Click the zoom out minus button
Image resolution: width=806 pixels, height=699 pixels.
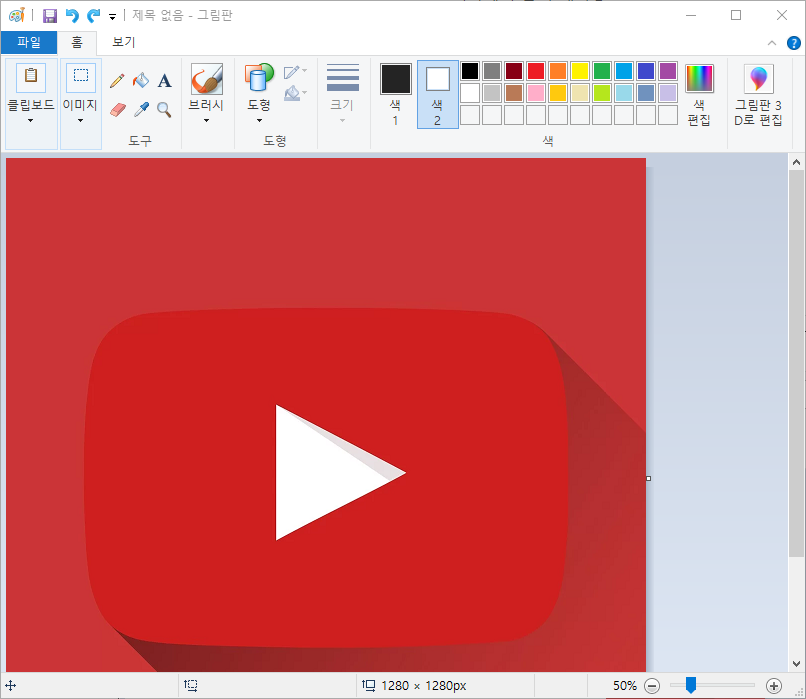[652, 686]
